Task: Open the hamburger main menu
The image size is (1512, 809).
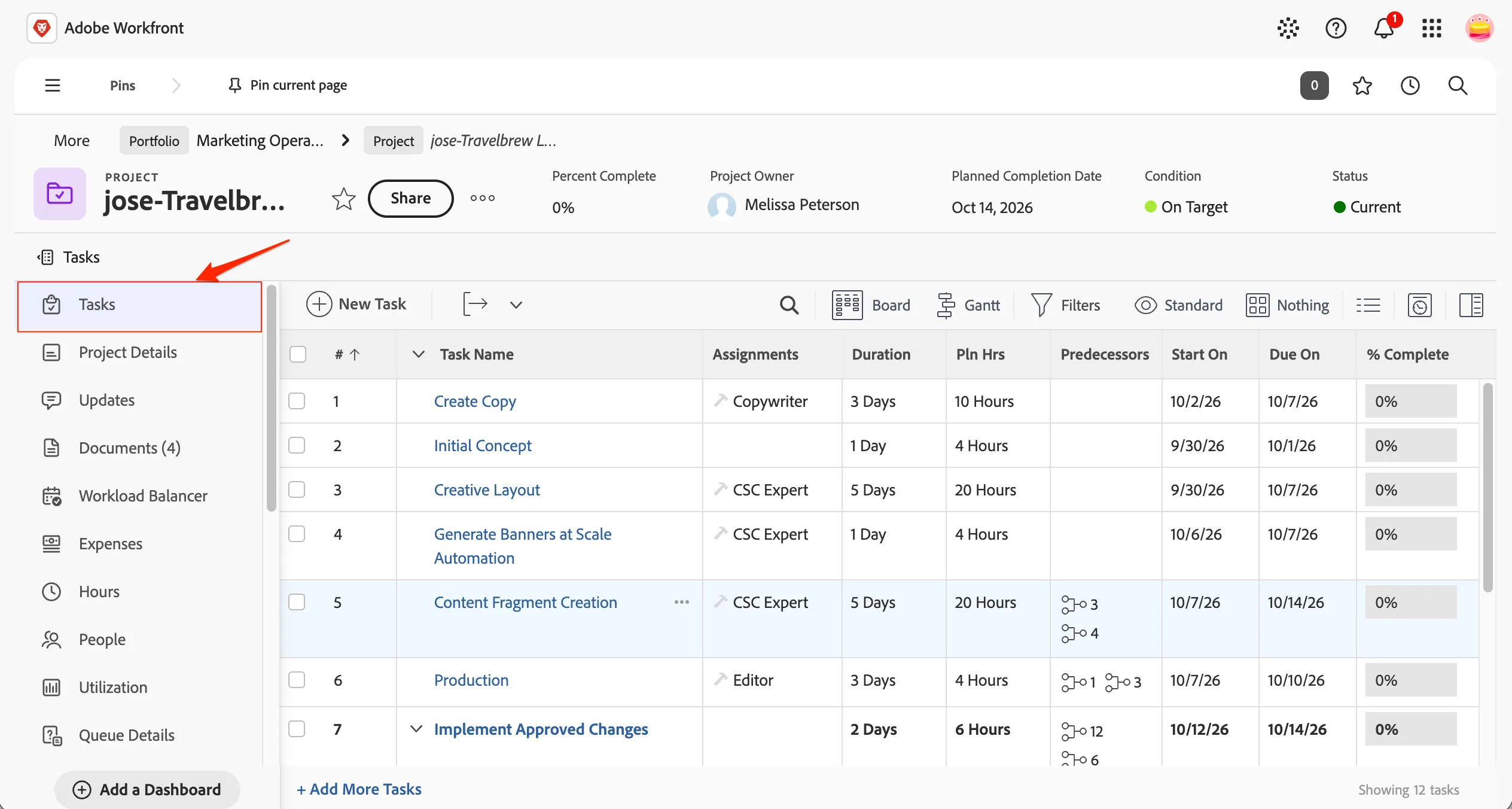Action: tap(53, 85)
